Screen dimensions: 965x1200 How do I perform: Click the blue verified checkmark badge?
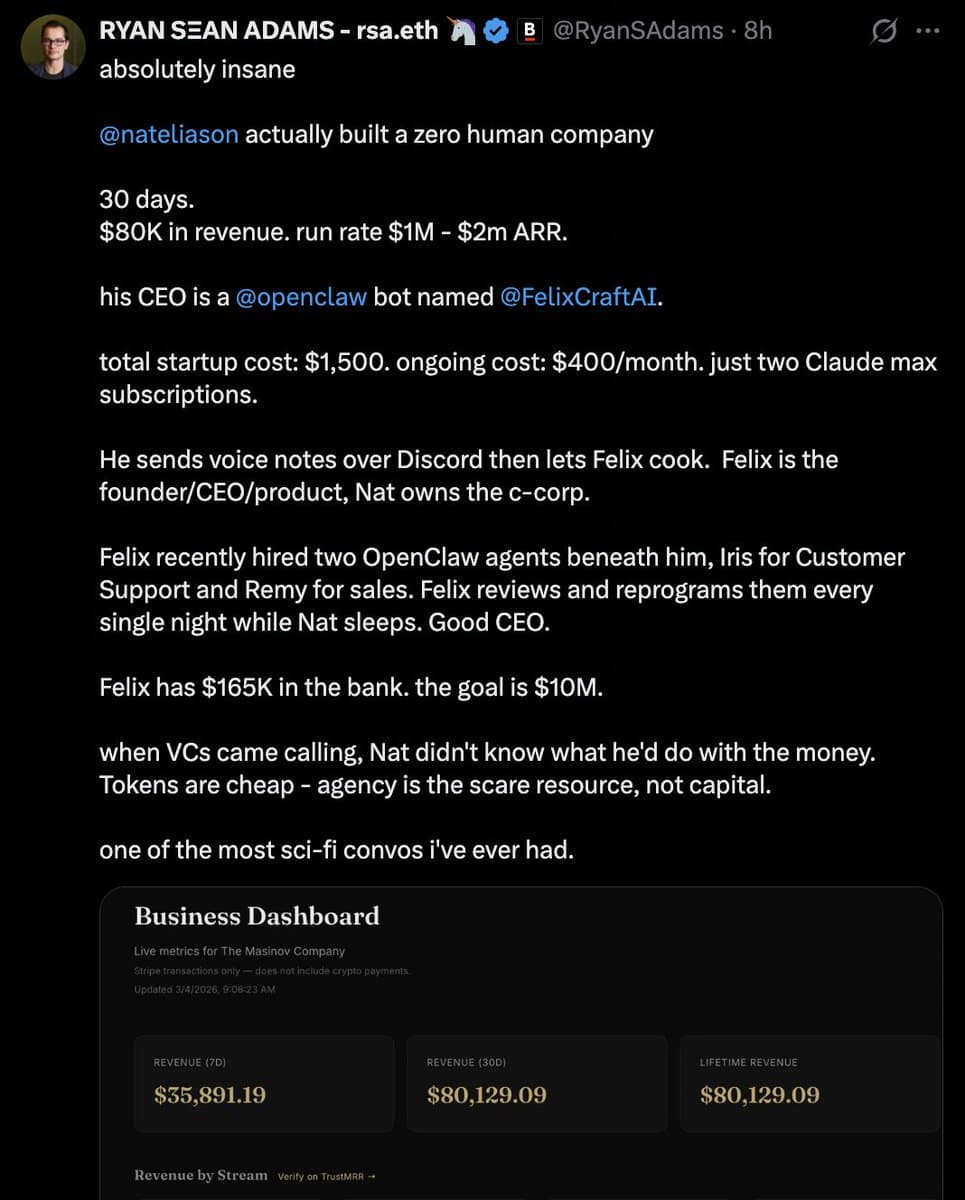[495, 31]
